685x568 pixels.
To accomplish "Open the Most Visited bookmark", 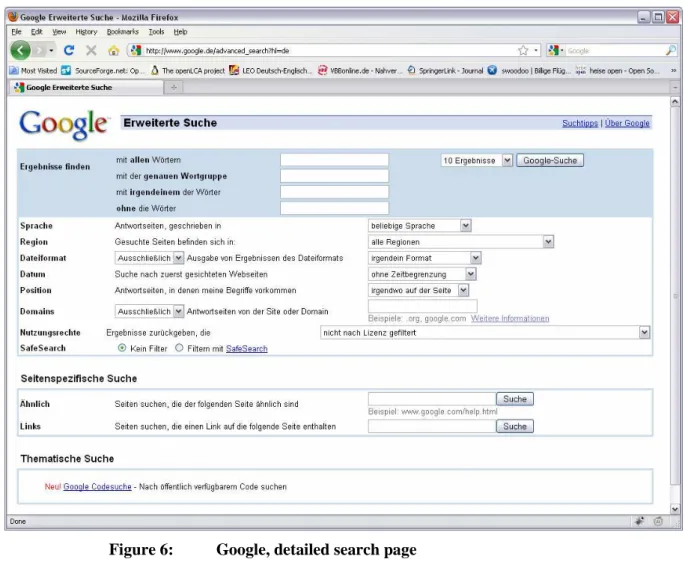I will point(33,70).
